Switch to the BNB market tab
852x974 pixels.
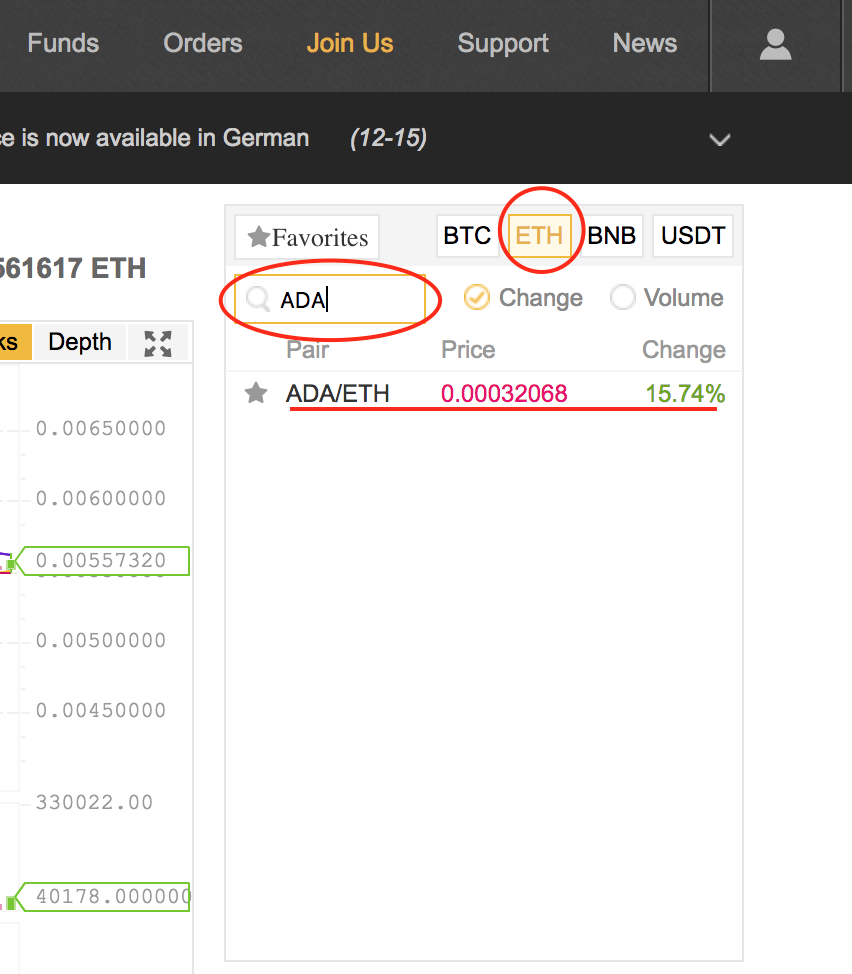[611, 236]
